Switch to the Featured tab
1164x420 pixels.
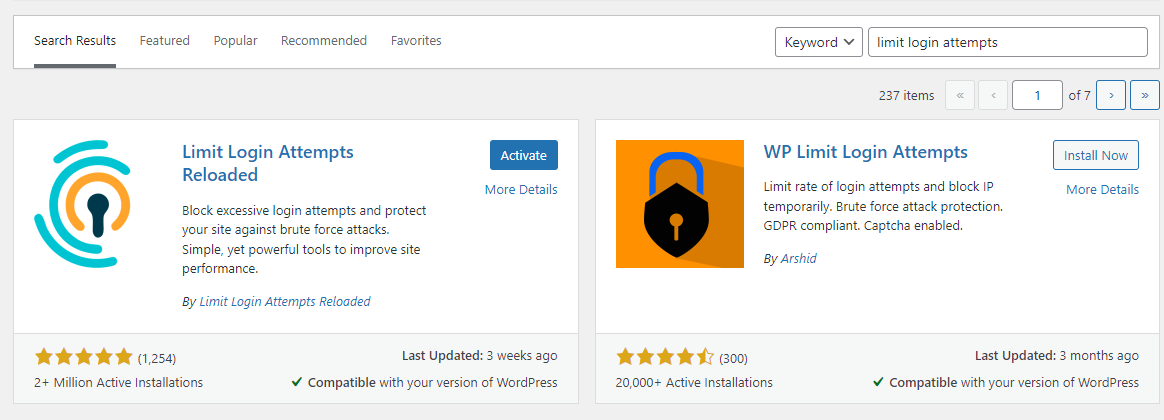tap(164, 41)
